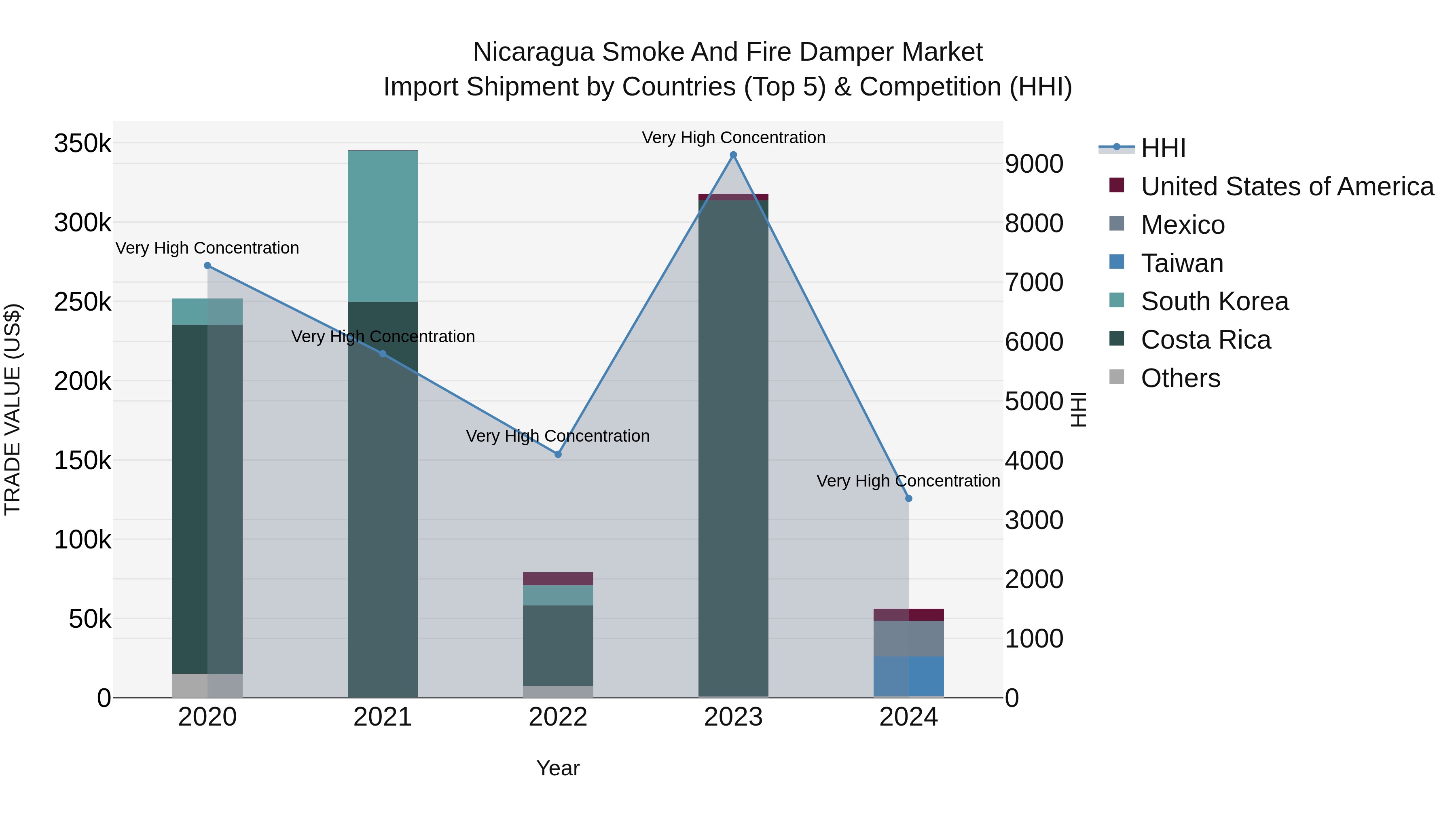This screenshot has height=819, width=1456.
Task: Click the maroon United States legend swatch
Action: pos(1116,185)
